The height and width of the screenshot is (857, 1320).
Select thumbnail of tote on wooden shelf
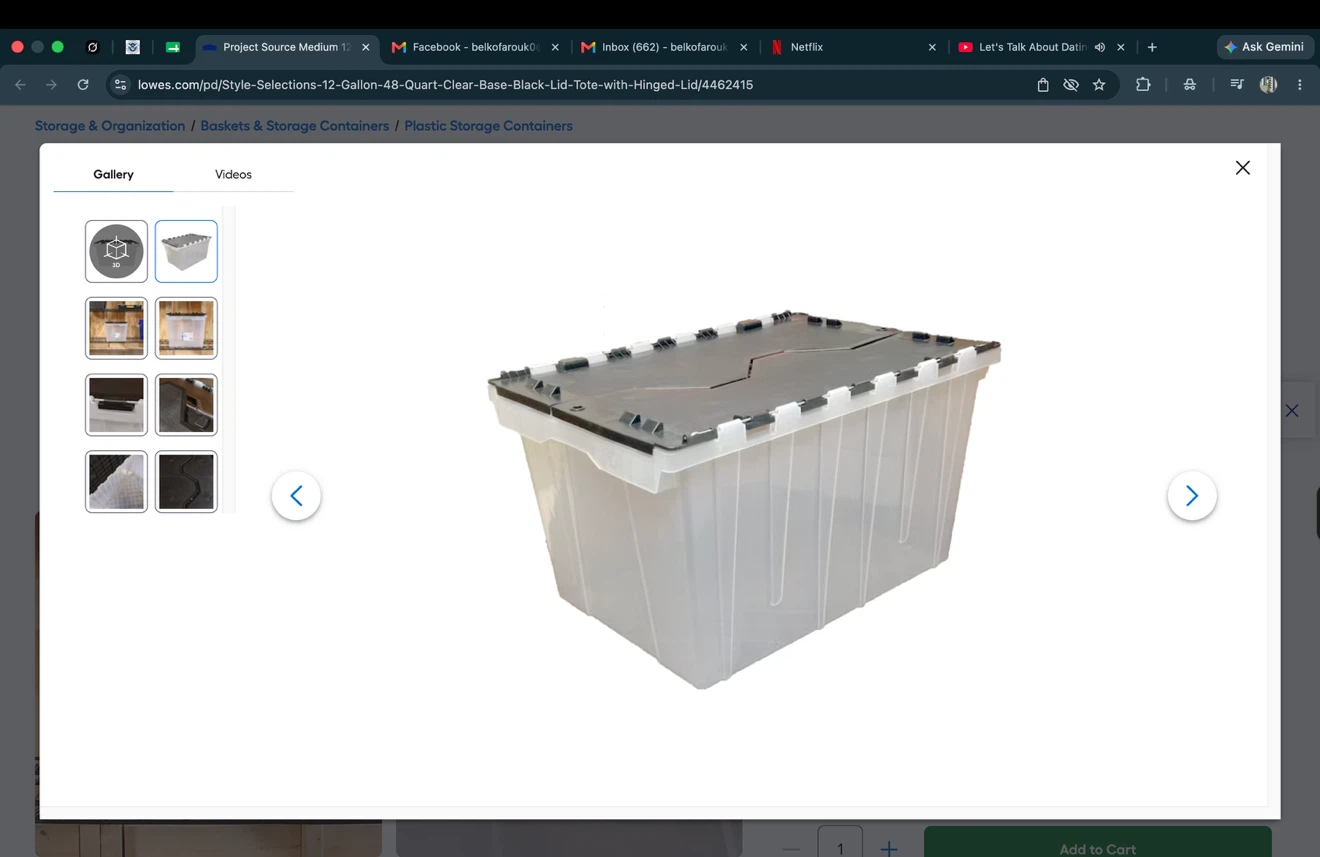pyautogui.click(x=116, y=328)
